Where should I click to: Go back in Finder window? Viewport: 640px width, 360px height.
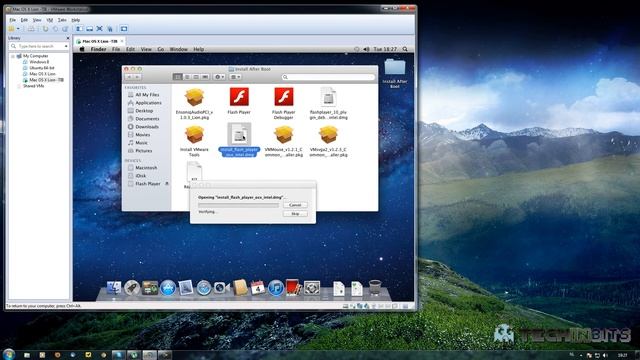pyautogui.click(x=129, y=77)
